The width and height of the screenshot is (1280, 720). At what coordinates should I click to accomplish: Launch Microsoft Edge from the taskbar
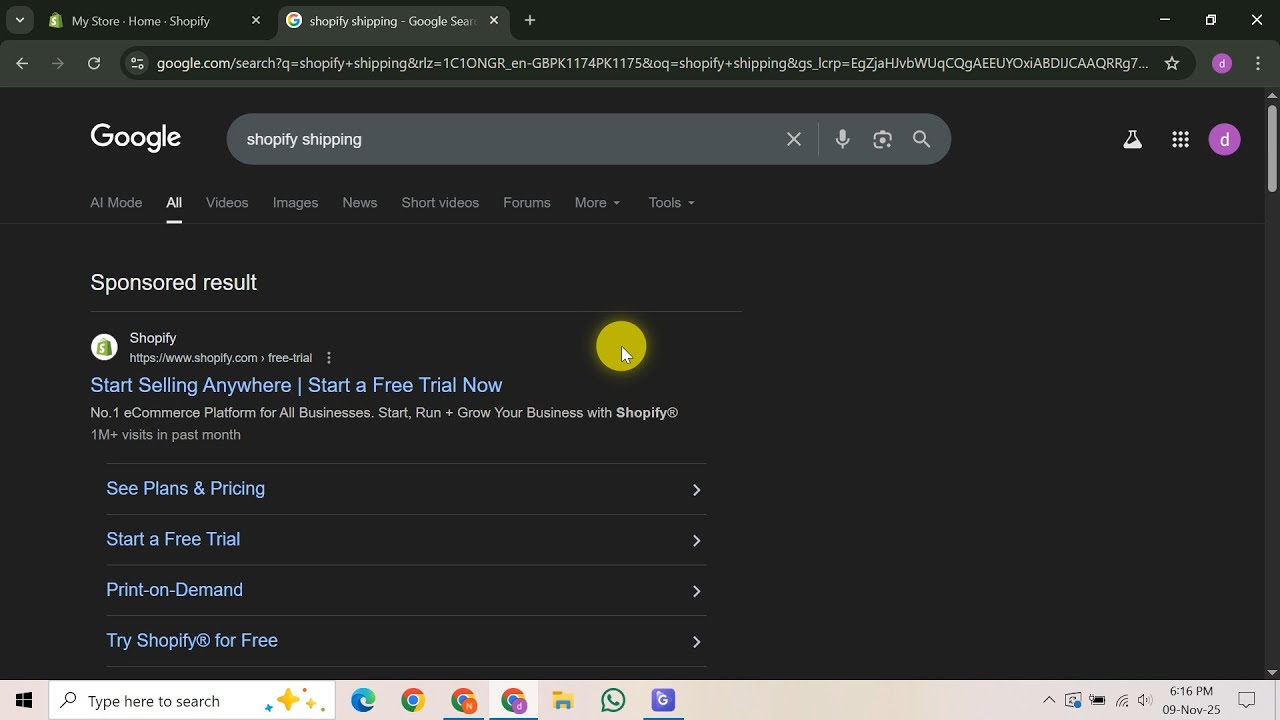point(363,701)
